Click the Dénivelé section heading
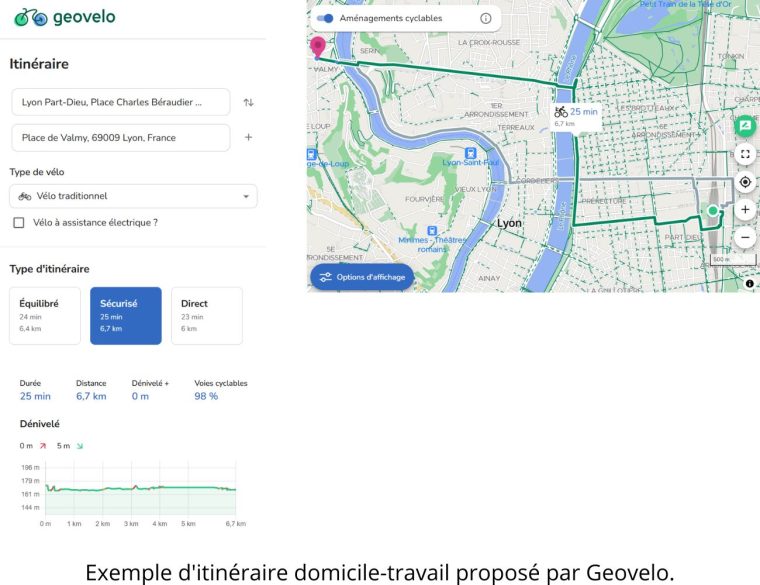The image size is (760, 585). coord(40,424)
